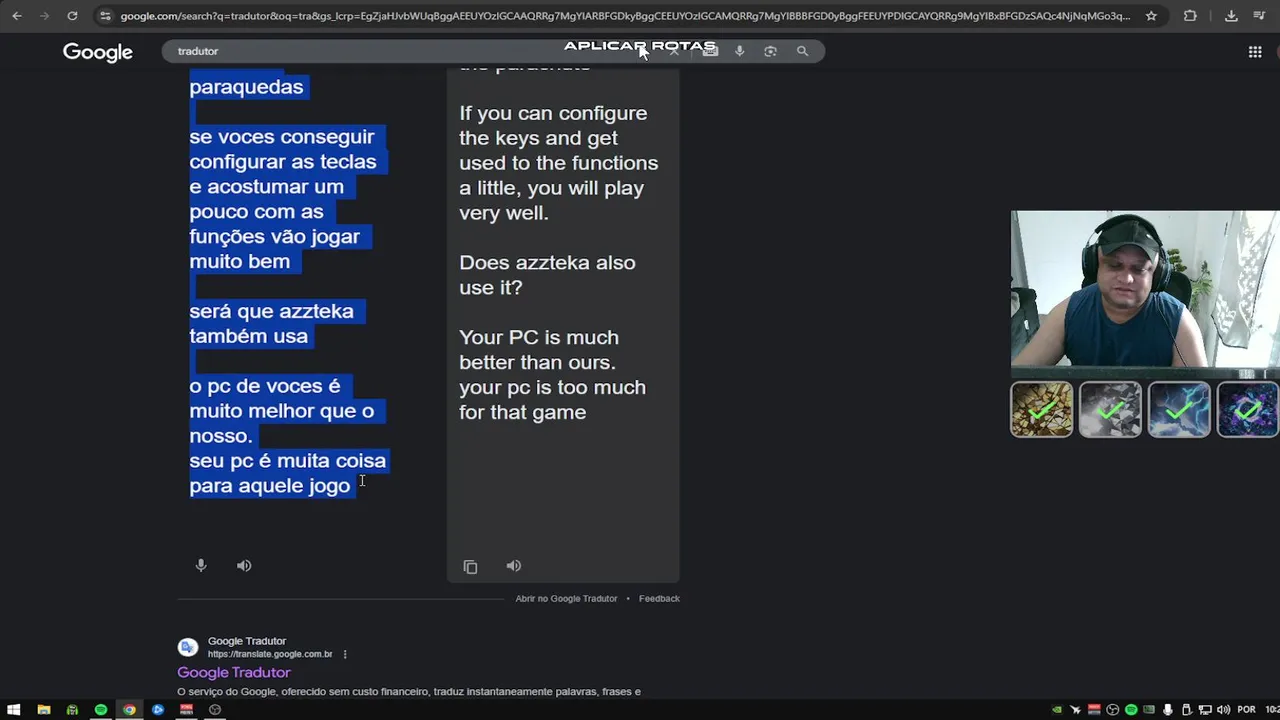1280x720 pixels.
Task: Bookmark this page with the star icon
Action: click(1151, 16)
